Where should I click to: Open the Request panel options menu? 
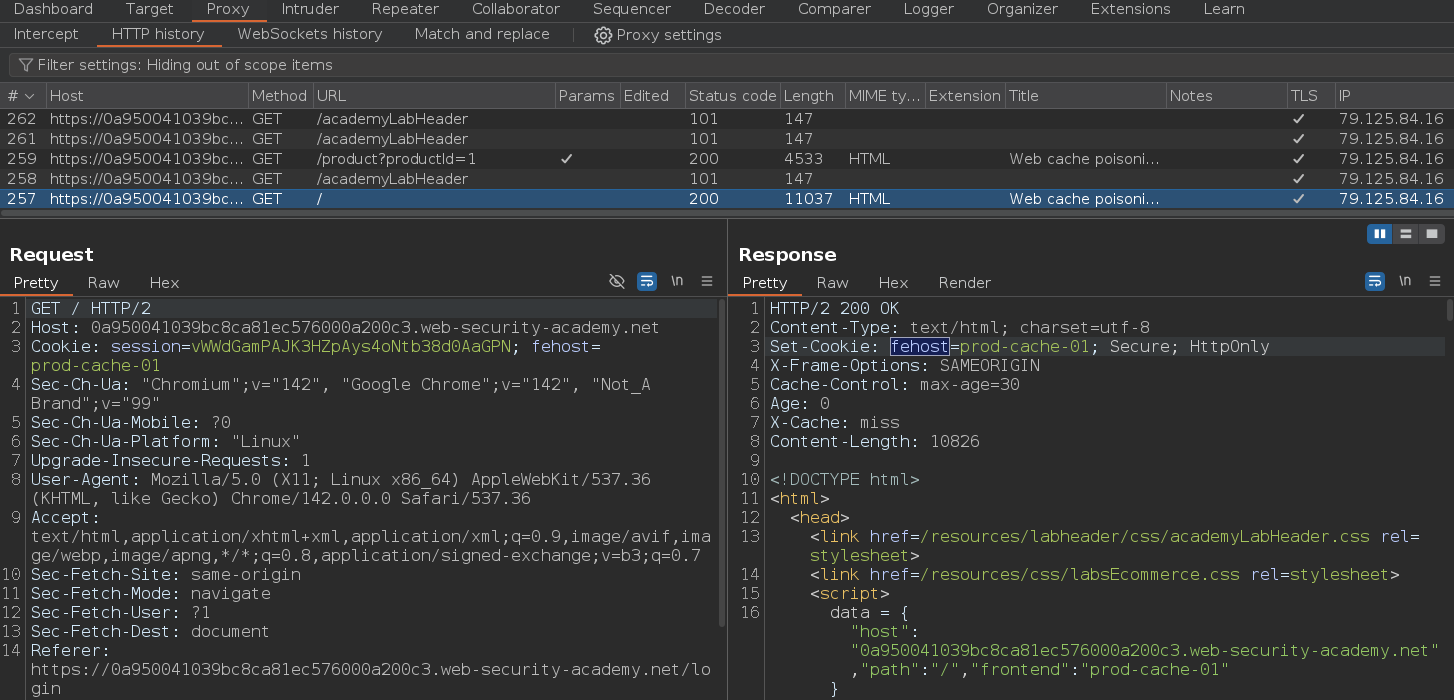click(707, 282)
